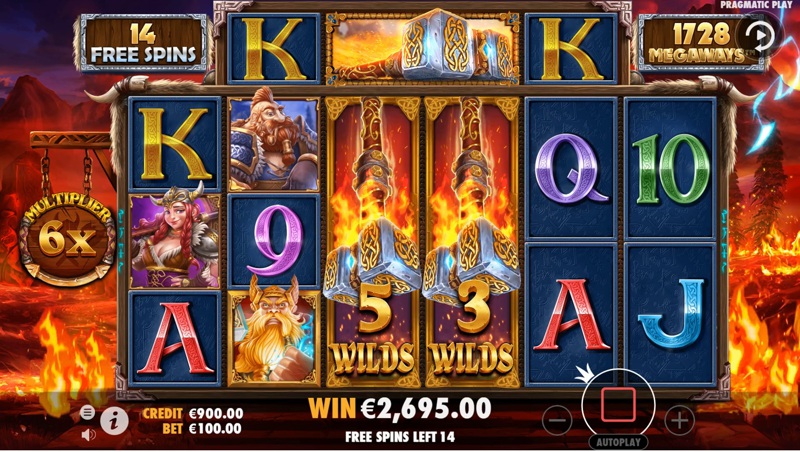
Task: Decrease bet with minus button
Action: (557, 420)
